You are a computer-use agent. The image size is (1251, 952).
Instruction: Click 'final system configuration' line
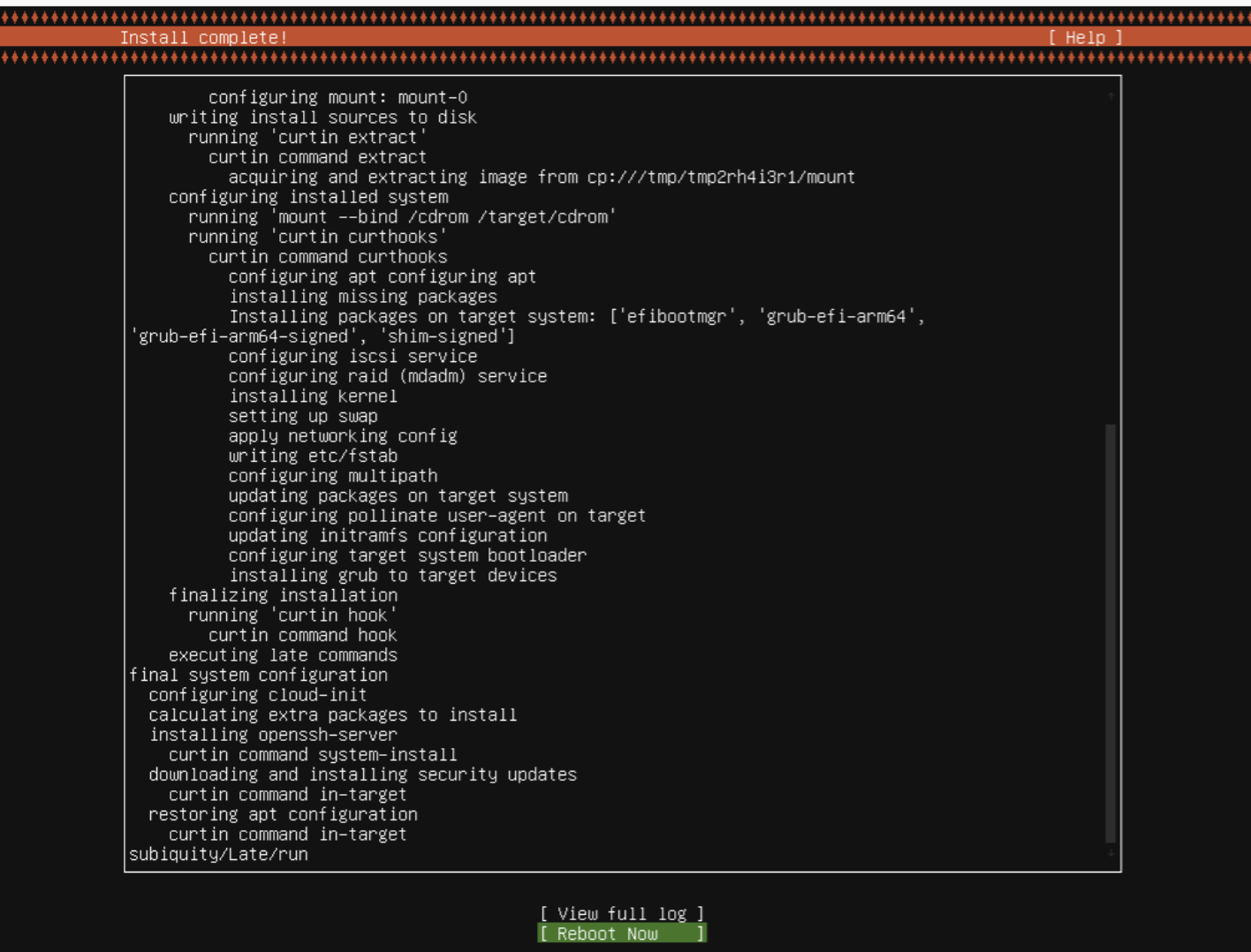258,675
